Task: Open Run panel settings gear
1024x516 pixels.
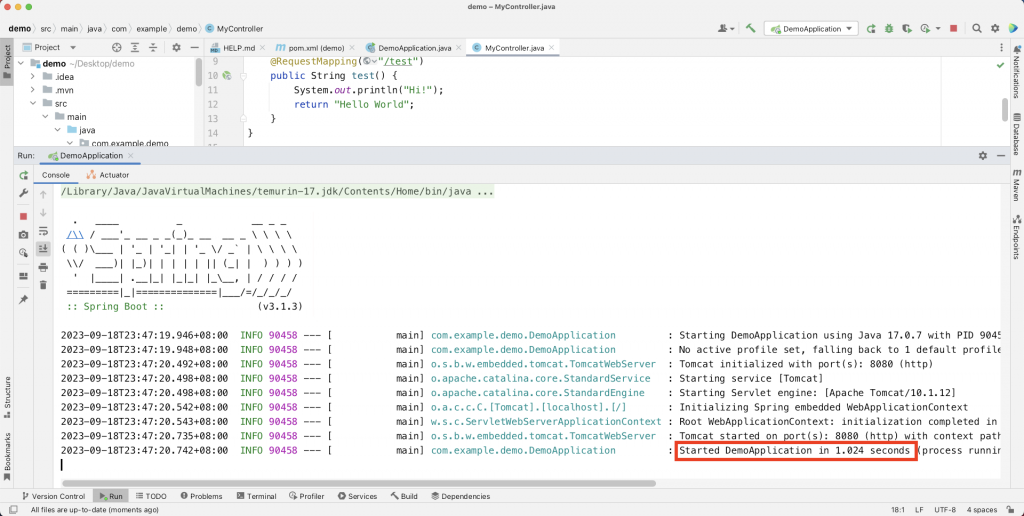Action: click(983, 155)
